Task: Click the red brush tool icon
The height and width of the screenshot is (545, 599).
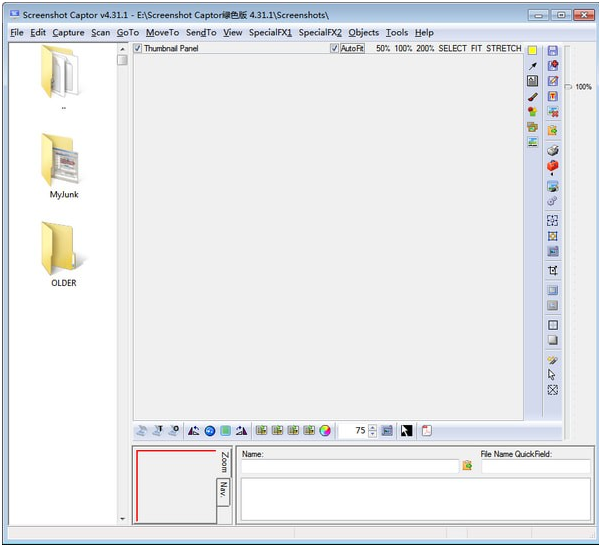Action: click(533, 97)
